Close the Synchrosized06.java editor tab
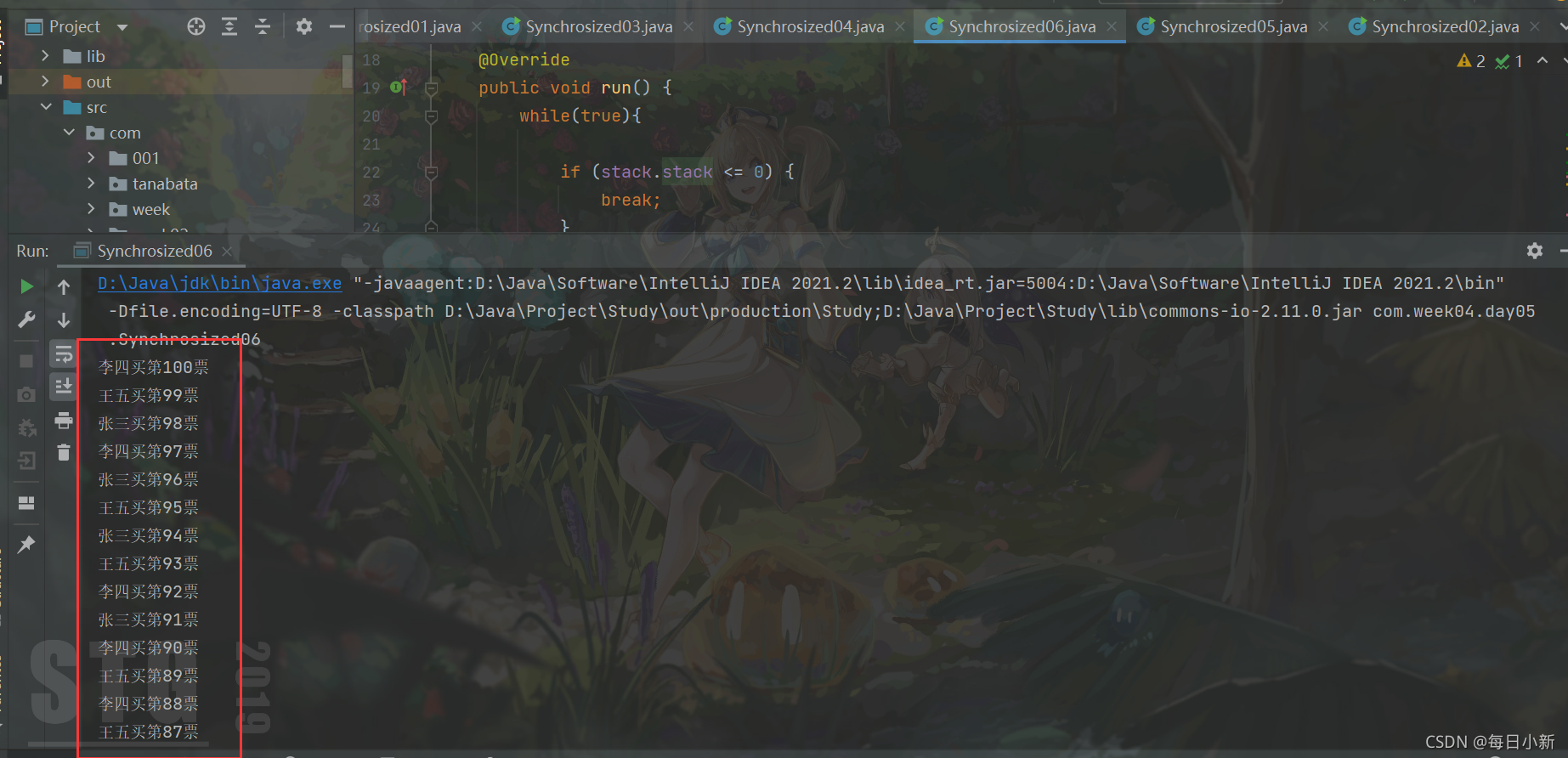The height and width of the screenshot is (758, 1568). coord(1112,27)
